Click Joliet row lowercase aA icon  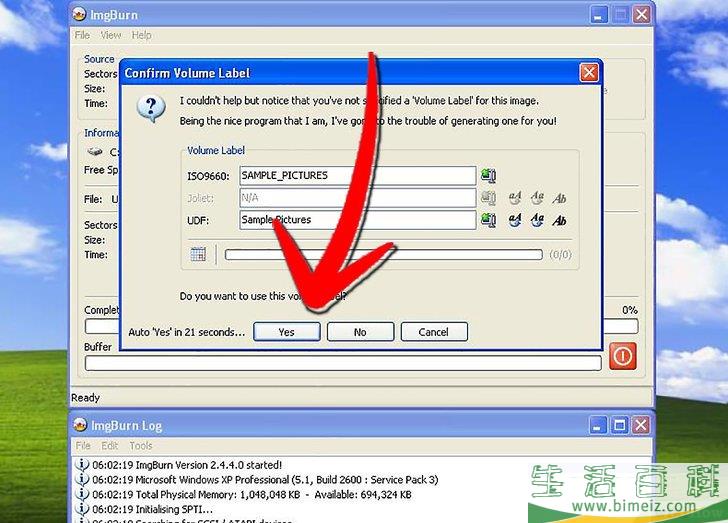tap(515, 198)
